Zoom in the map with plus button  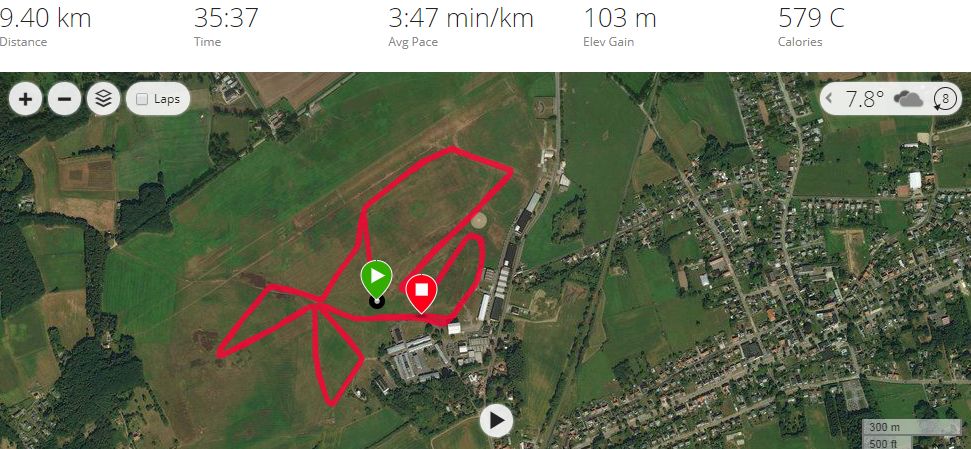tap(25, 99)
